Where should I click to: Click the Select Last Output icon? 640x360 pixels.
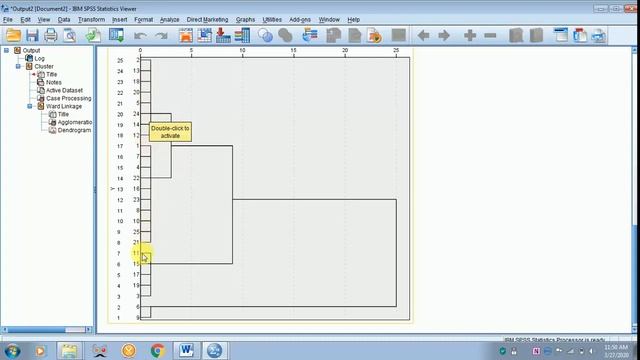tap(310, 36)
